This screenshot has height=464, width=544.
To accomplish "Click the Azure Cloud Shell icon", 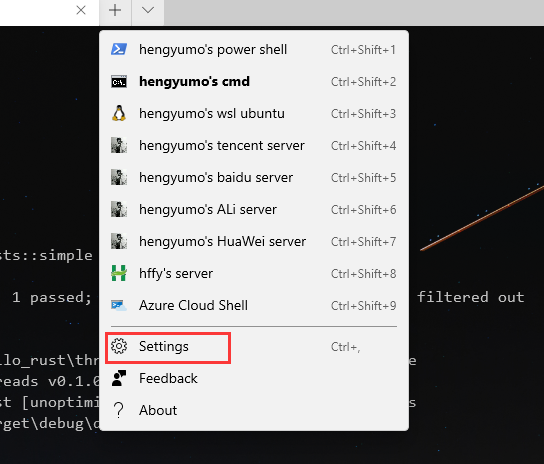I will pos(119,305).
